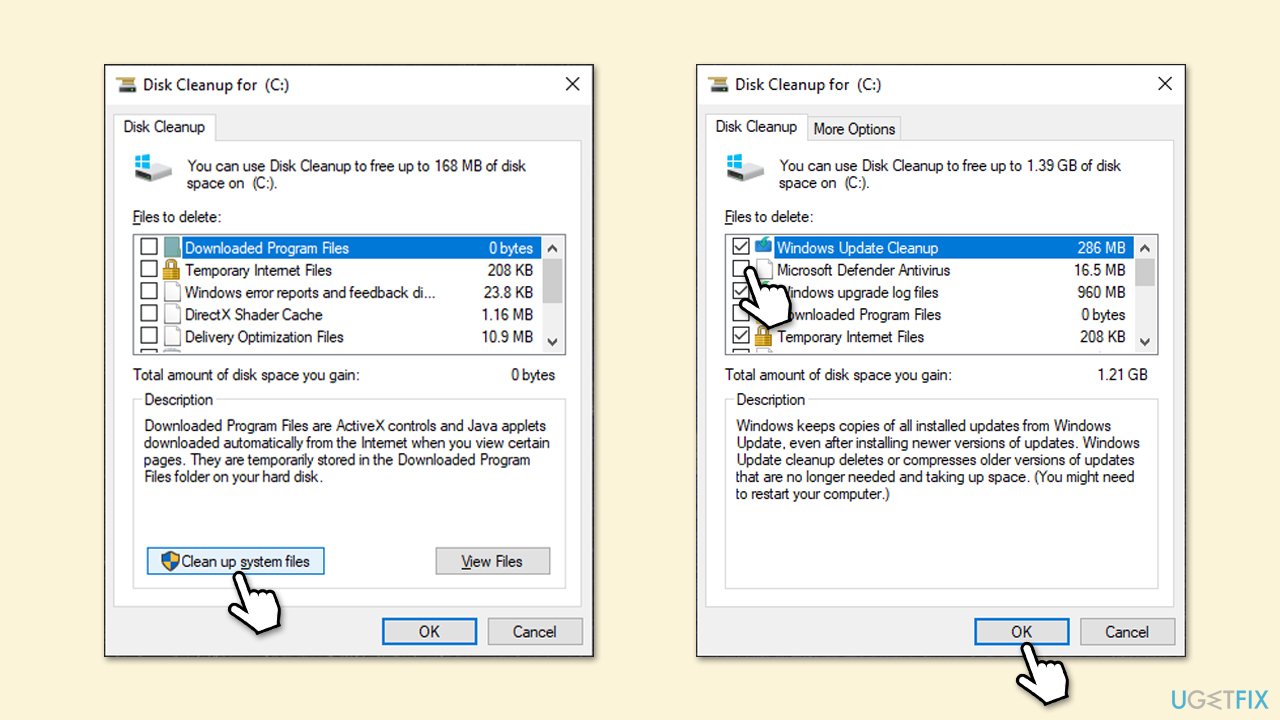The image size is (1280, 720).
Task: Click left window title bar Disk Cleanup icon
Action: (x=126, y=84)
